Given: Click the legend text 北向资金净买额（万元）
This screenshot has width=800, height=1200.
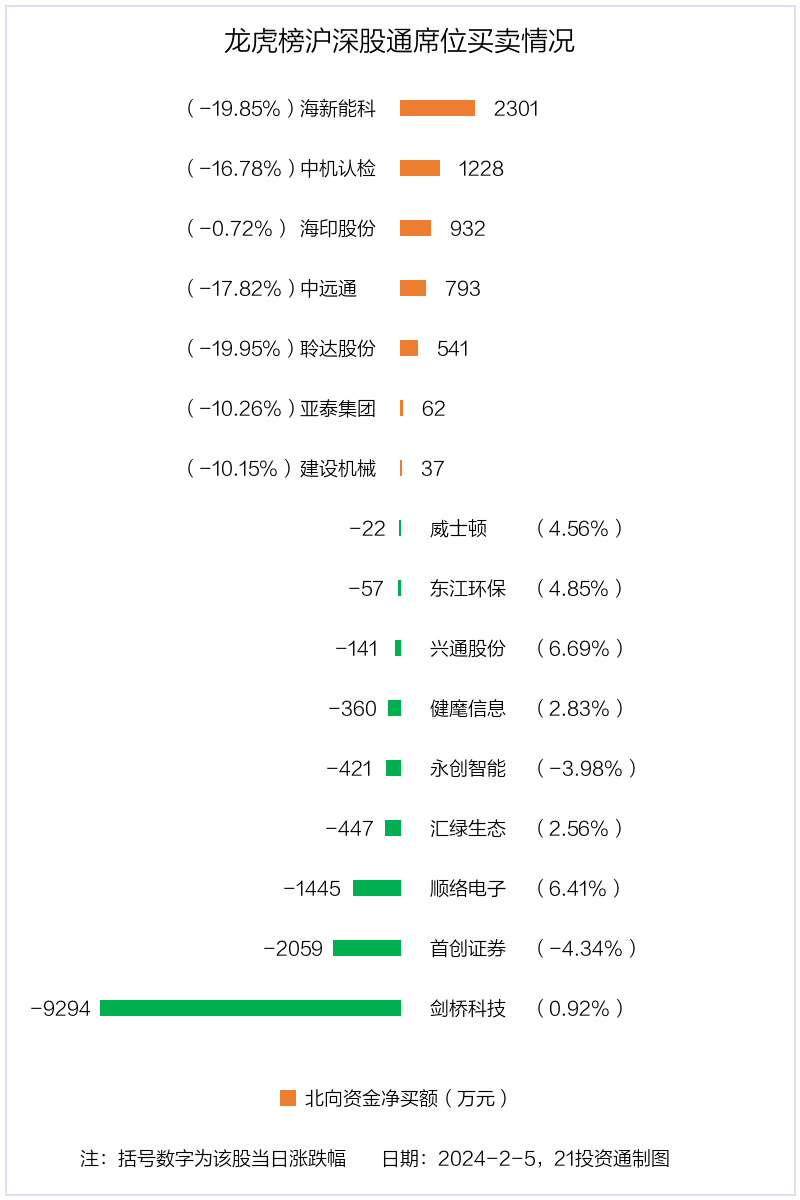Looking at the screenshot, I should (x=407, y=1098).
